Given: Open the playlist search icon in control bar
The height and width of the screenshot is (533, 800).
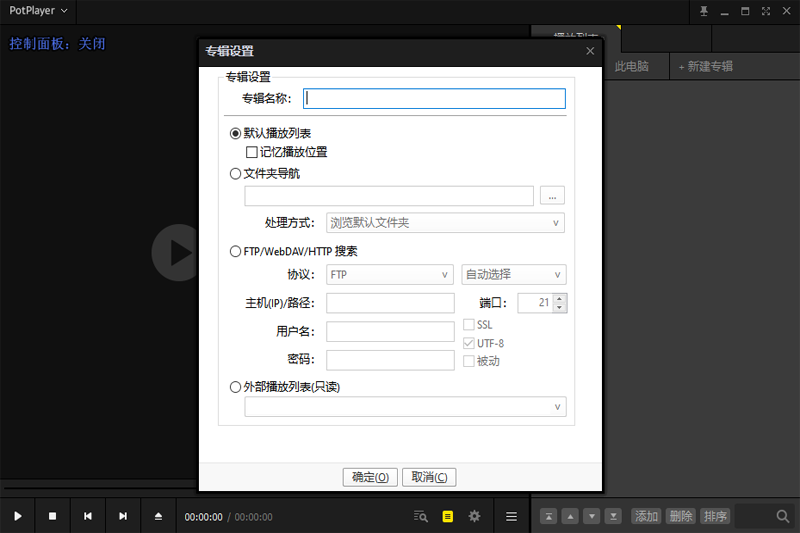Looking at the screenshot, I should pos(421,516).
